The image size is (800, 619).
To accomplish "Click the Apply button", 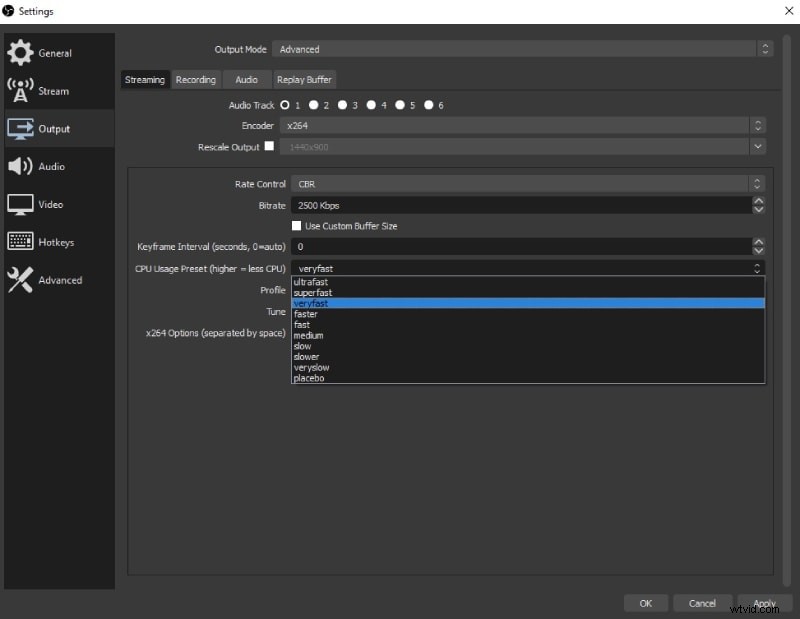I will [766, 603].
